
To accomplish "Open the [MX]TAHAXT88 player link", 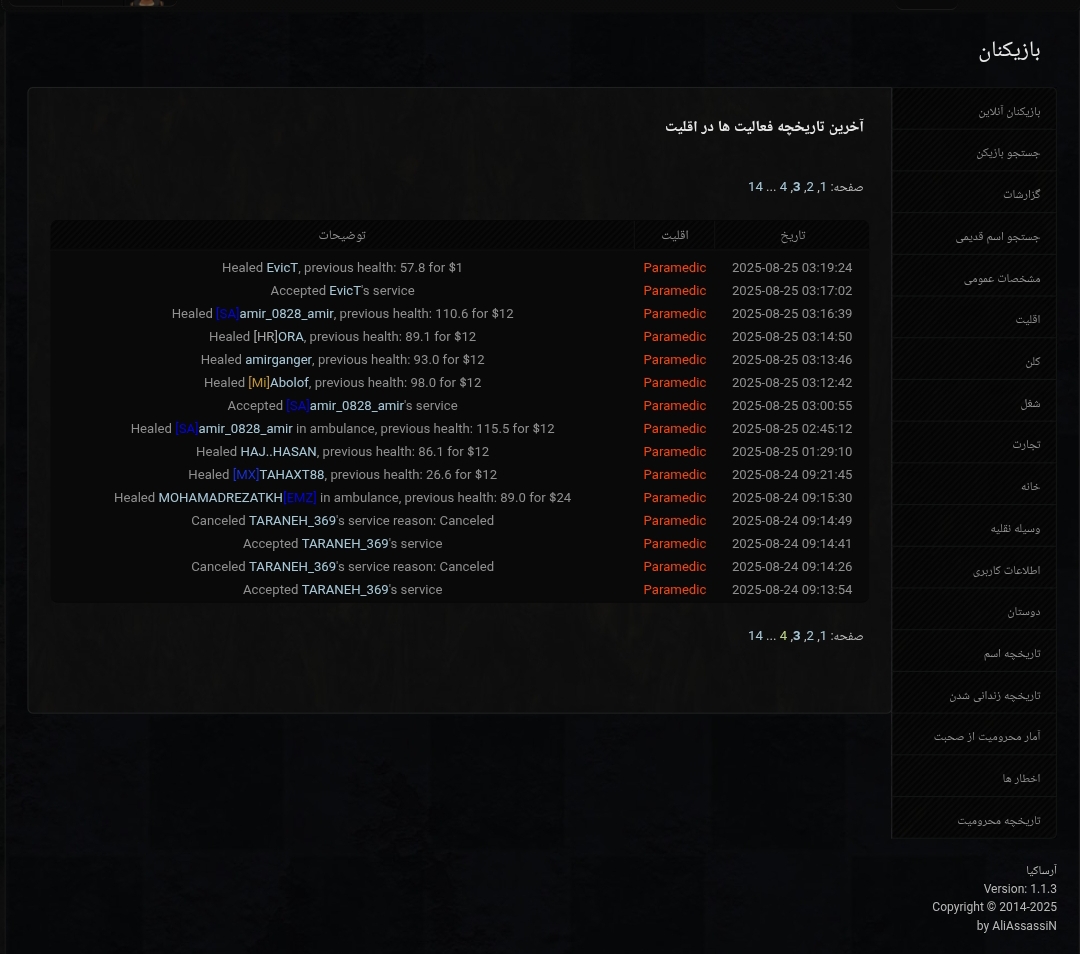I will tap(278, 475).
